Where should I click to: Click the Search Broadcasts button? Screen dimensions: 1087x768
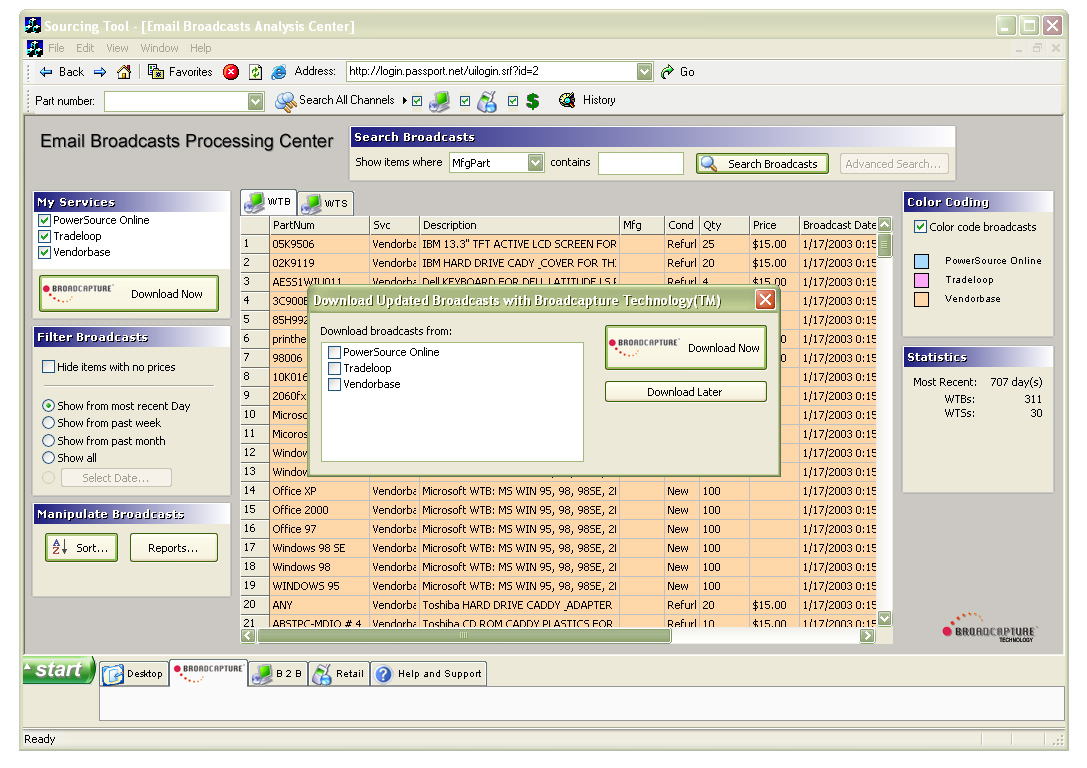click(762, 164)
